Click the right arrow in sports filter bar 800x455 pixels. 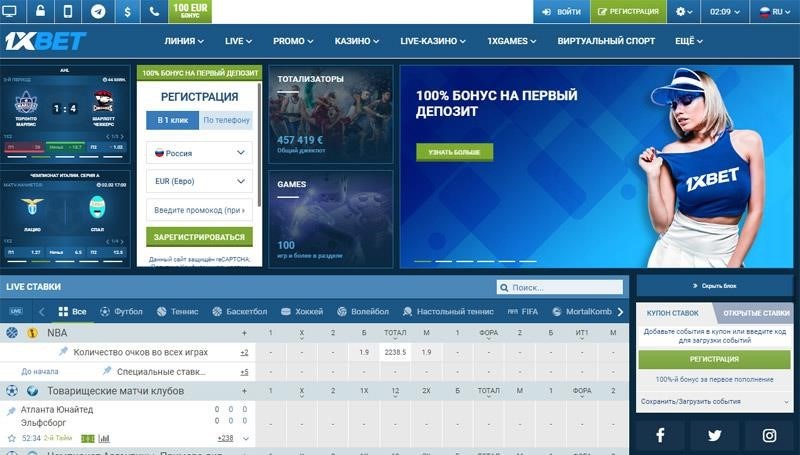point(620,312)
